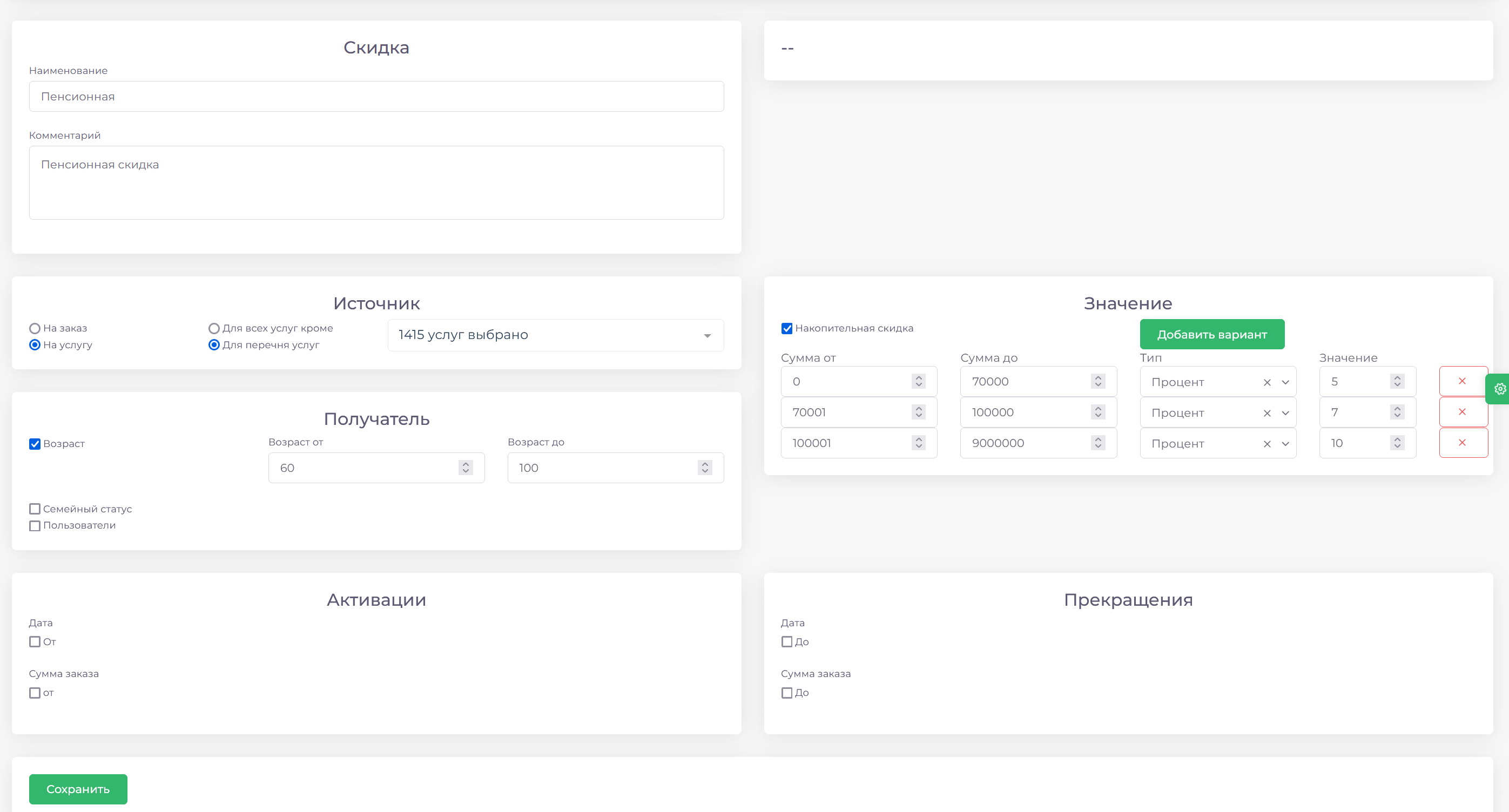Open the 1415 услуг выбрано dropdown
This screenshot has width=1509, height=812.
[555, 335]
